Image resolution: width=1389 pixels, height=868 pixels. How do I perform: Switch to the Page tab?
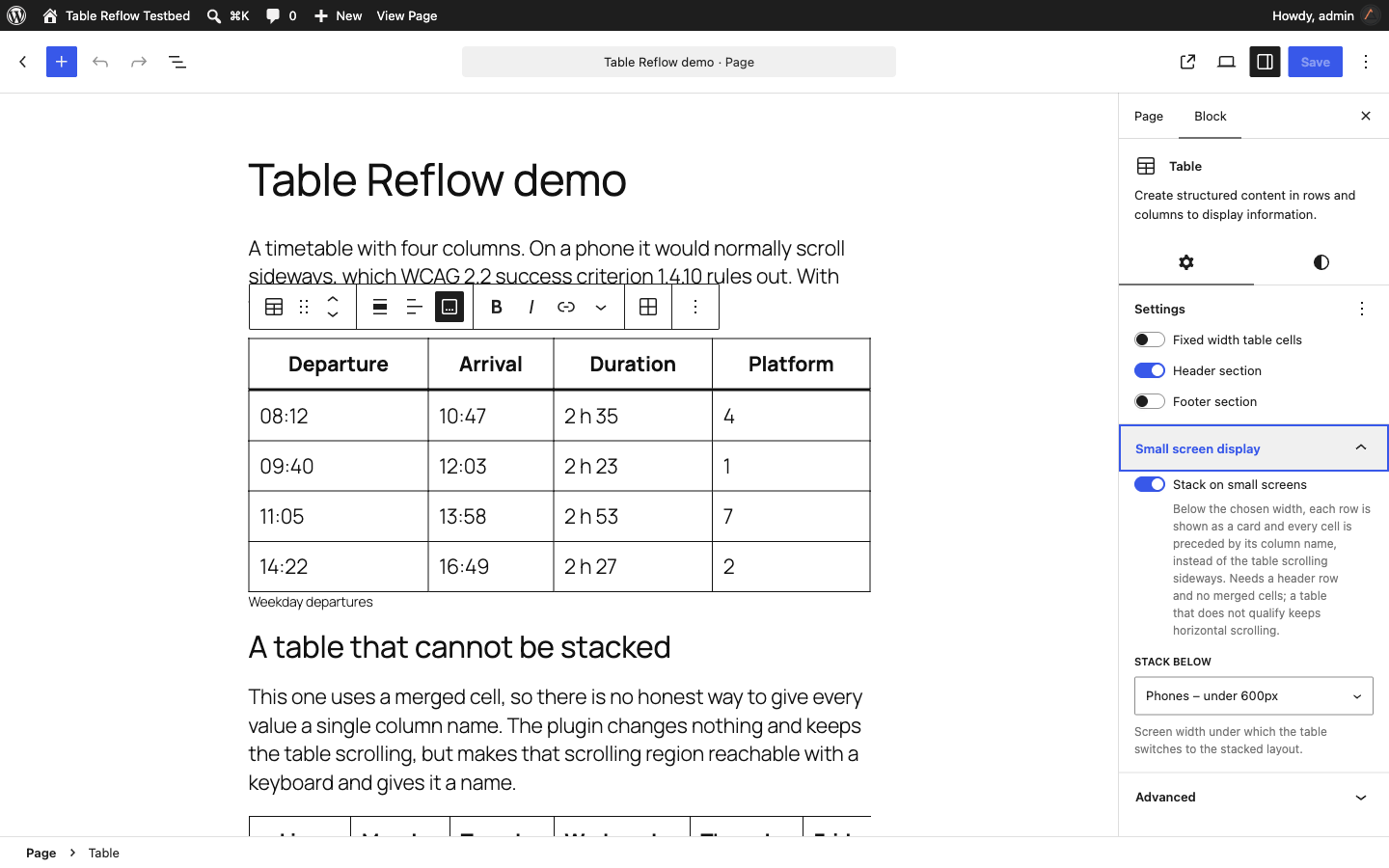[1149, 116]
